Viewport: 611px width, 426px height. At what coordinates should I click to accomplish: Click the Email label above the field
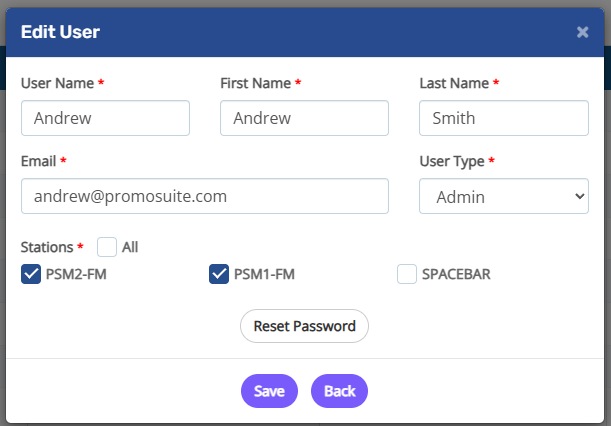point(39,161)
